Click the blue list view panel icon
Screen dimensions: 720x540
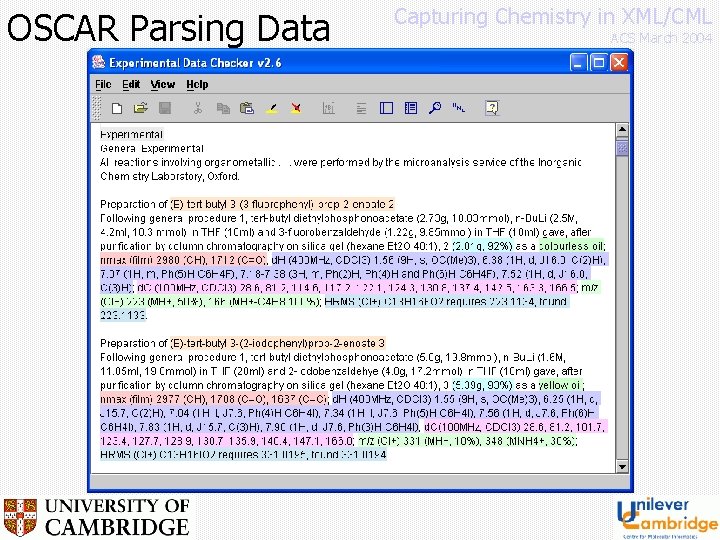pyautogui.click(x=411, y=108)
